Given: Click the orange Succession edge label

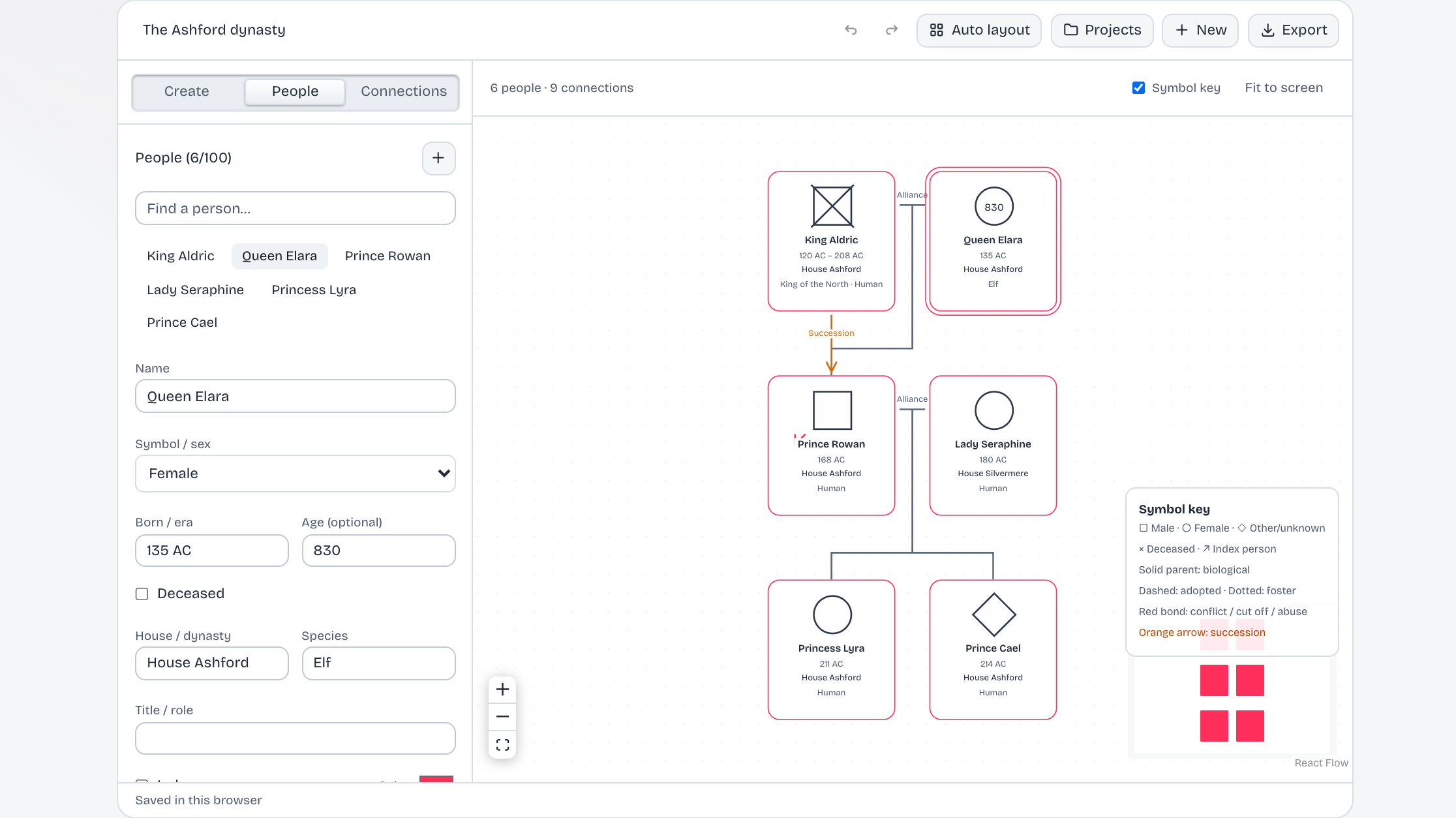Looking at the screenshot, I should click(x=831, y=333).
